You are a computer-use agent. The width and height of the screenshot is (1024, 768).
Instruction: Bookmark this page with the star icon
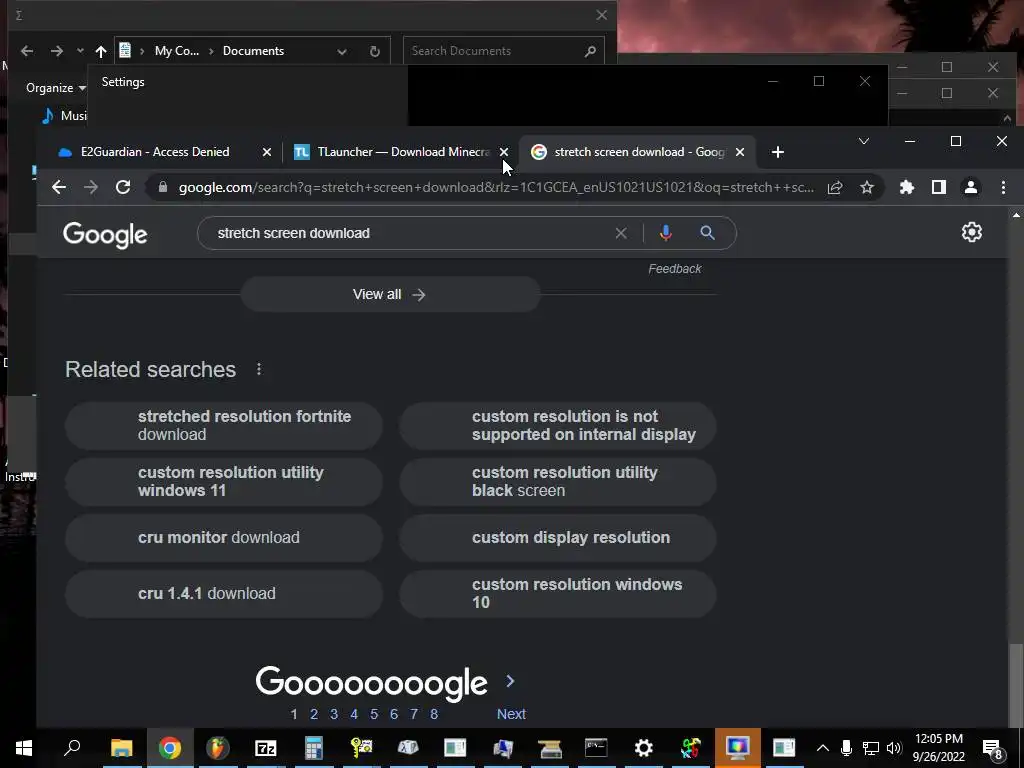[867, 188]
